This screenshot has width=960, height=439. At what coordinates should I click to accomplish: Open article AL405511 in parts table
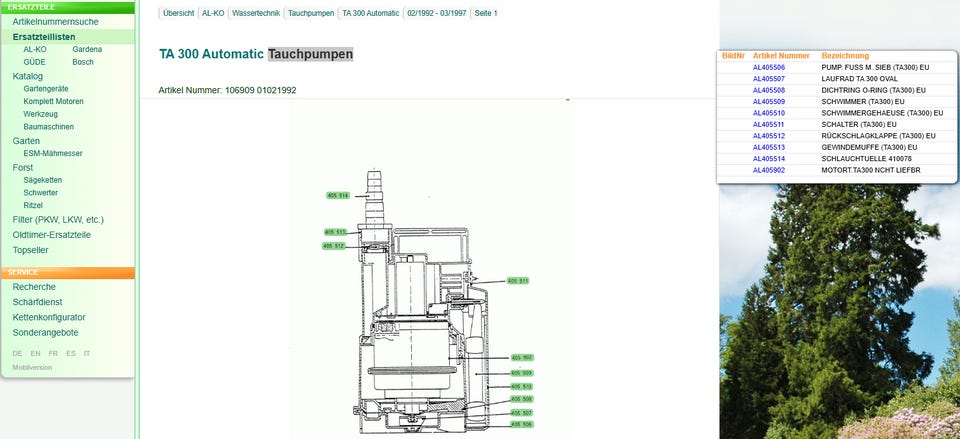tap(768, 124)
